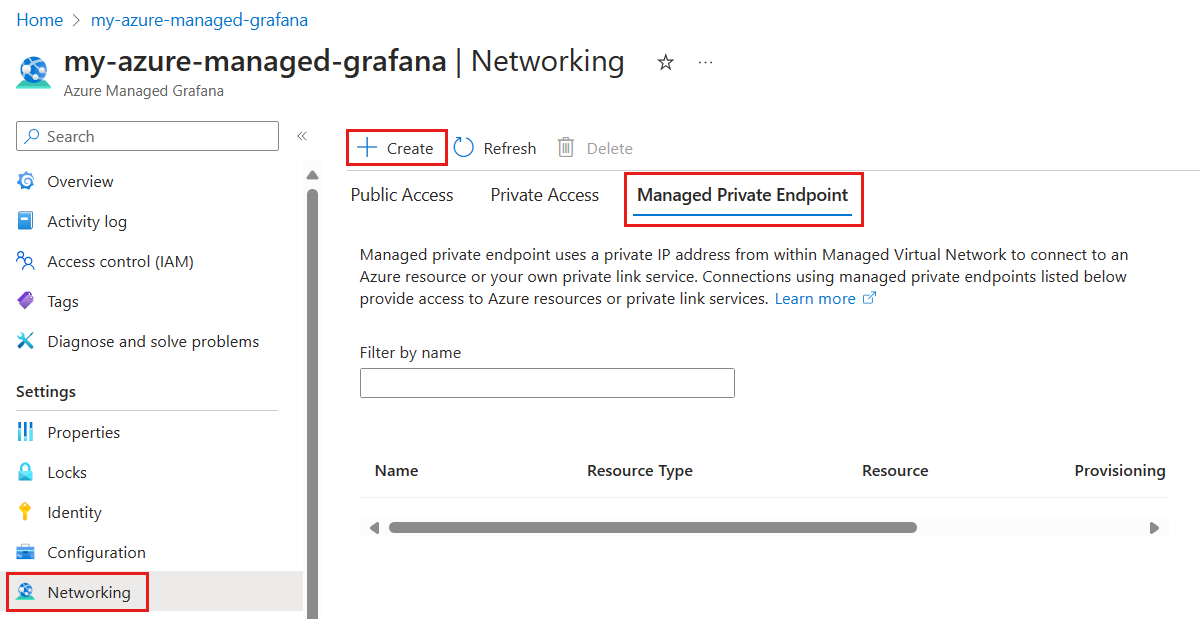This screenshot has height=619, width=1200.
Task: Click the Identity key icon
Action: 26,512
